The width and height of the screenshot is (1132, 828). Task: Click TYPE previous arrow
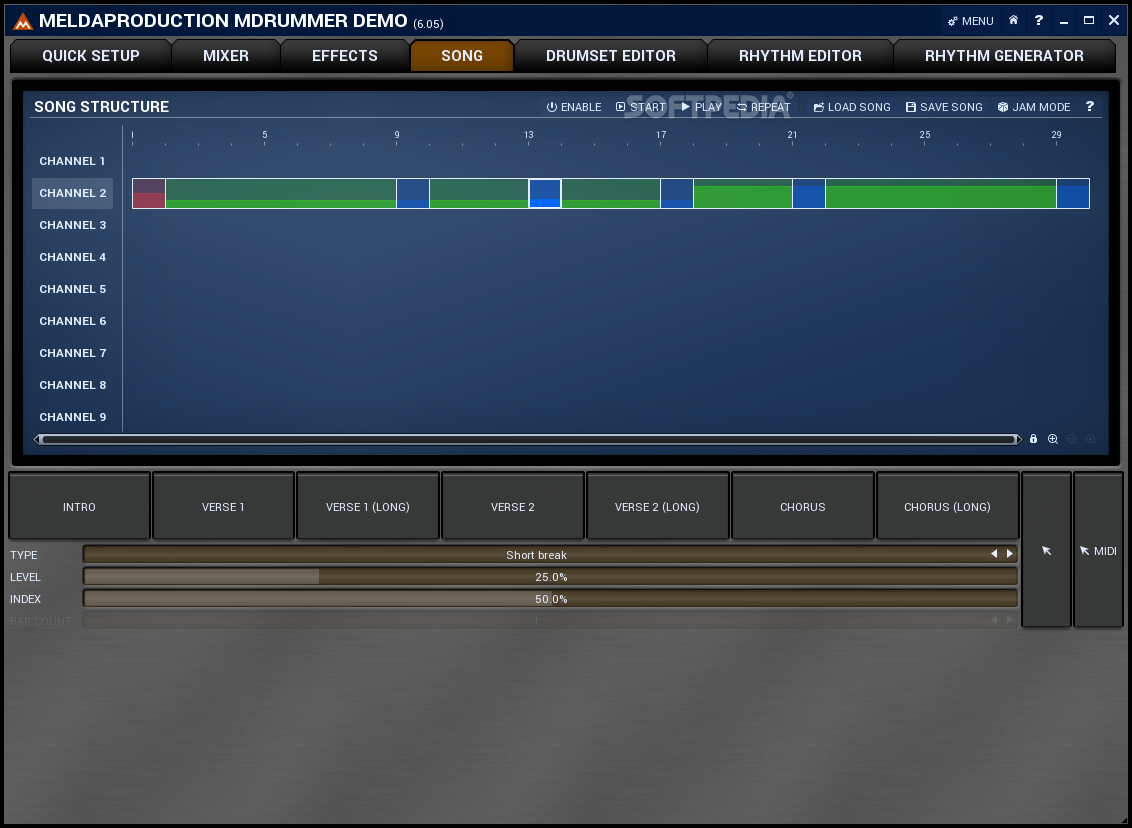coord(994,554)
